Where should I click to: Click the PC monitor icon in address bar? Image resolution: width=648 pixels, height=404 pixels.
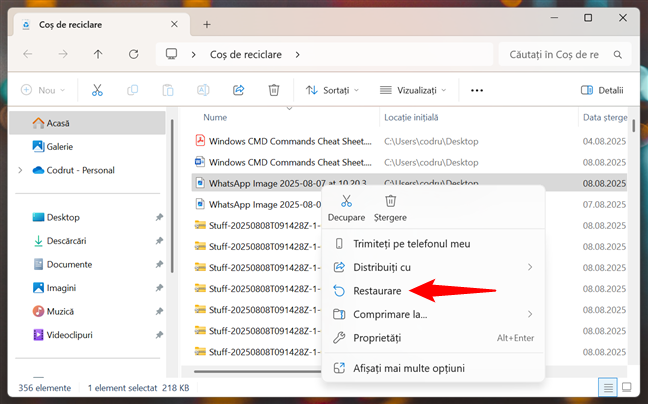[x=172, y=54]
